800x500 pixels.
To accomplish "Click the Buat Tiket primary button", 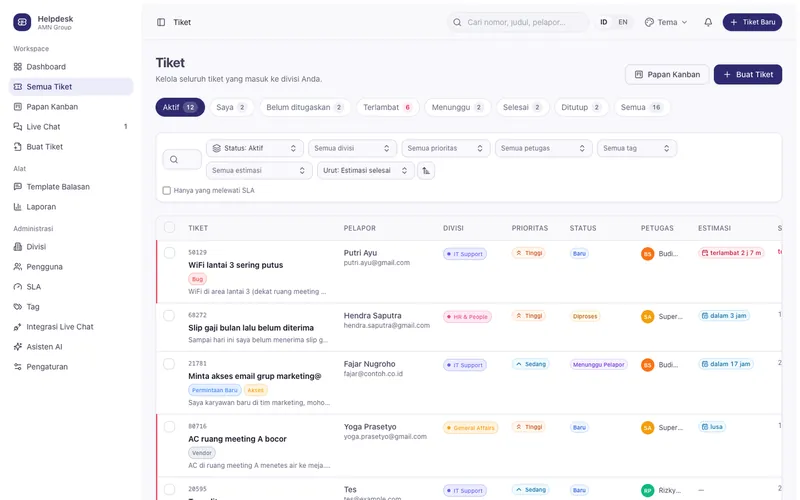I will click(x=747, y=74).
